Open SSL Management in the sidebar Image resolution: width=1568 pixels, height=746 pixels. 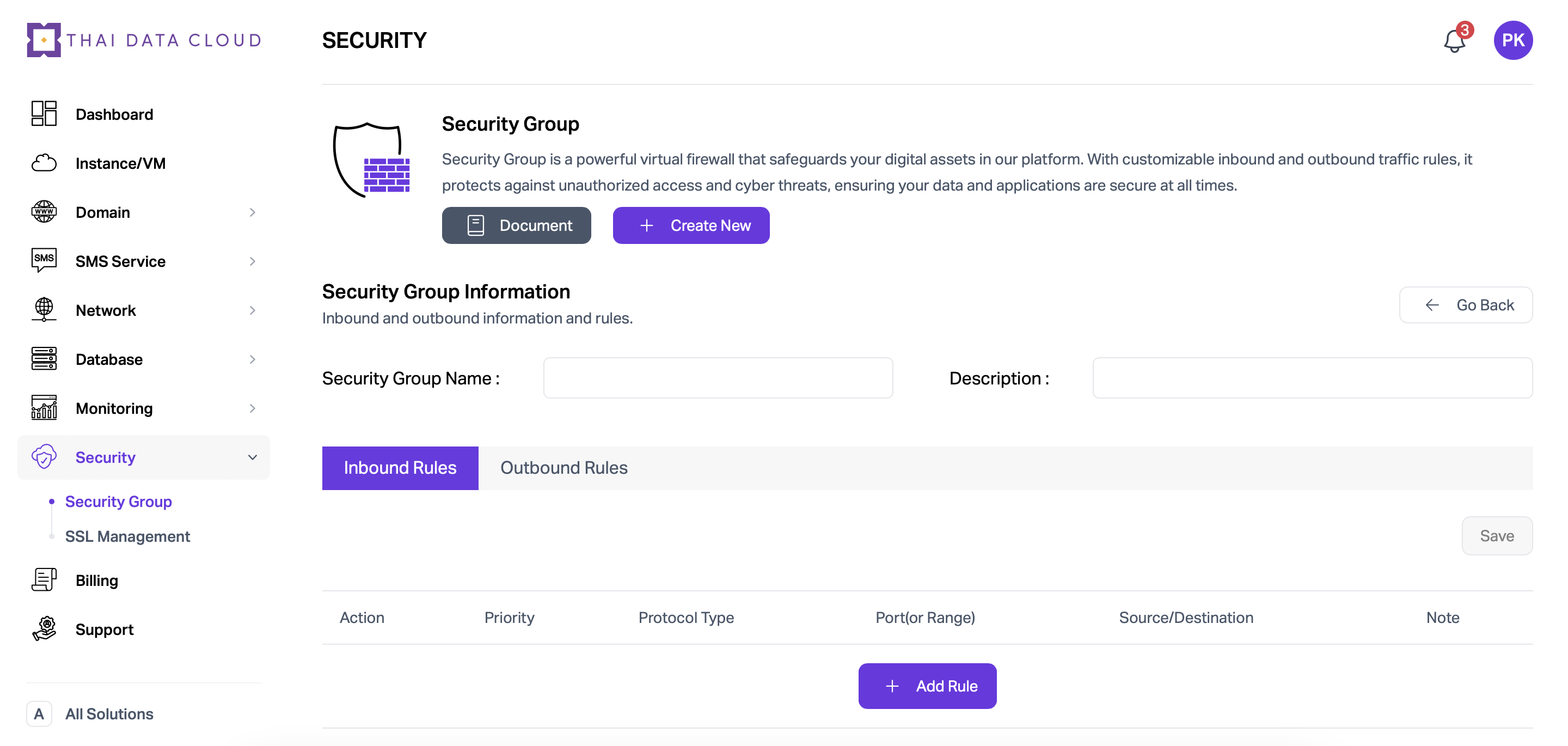(x=127, y=536)
